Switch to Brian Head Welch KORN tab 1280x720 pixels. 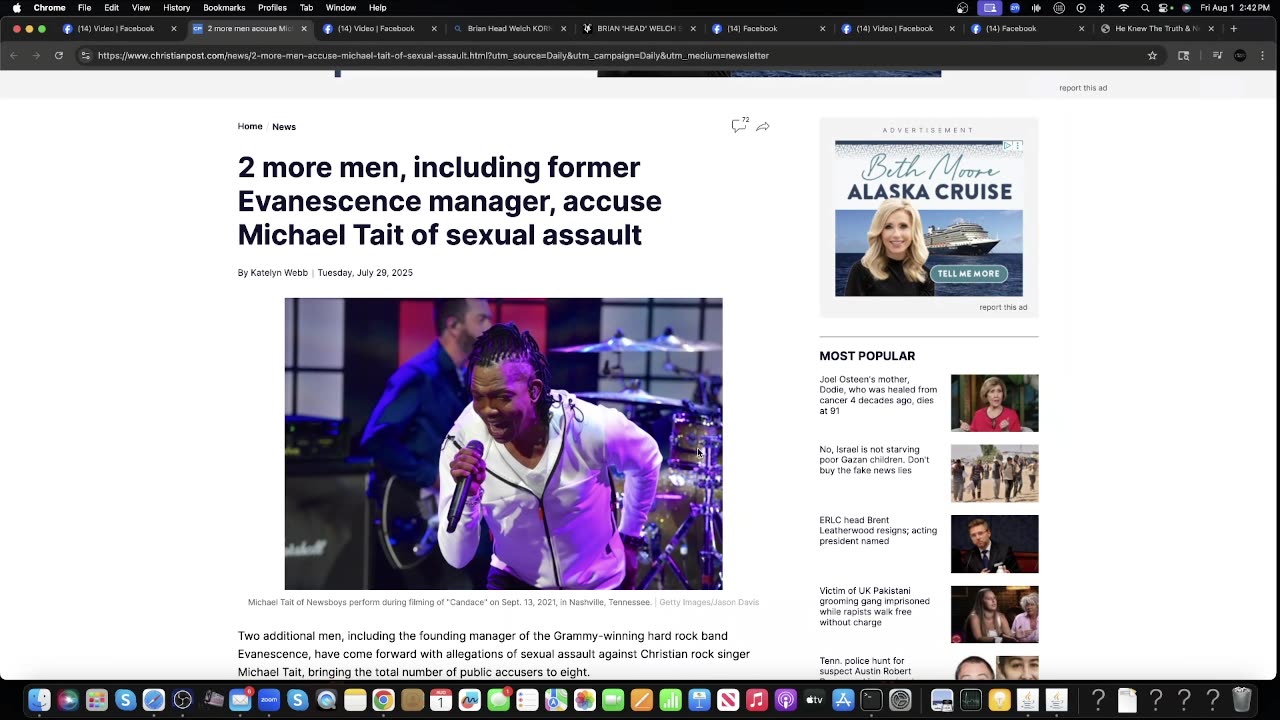pyautogui.click(x=510, y=29)
